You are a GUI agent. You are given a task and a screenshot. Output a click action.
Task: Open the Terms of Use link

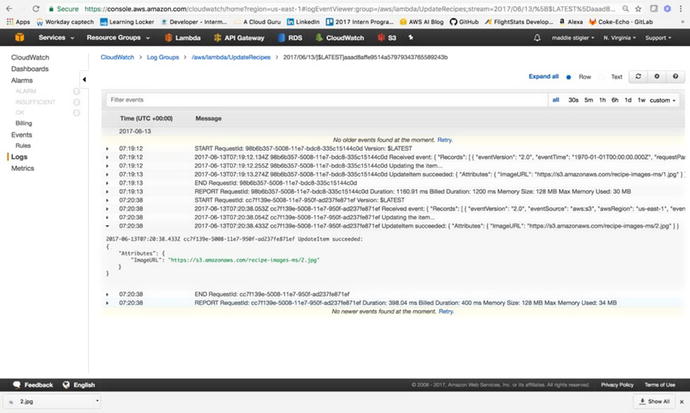point(660,385)
